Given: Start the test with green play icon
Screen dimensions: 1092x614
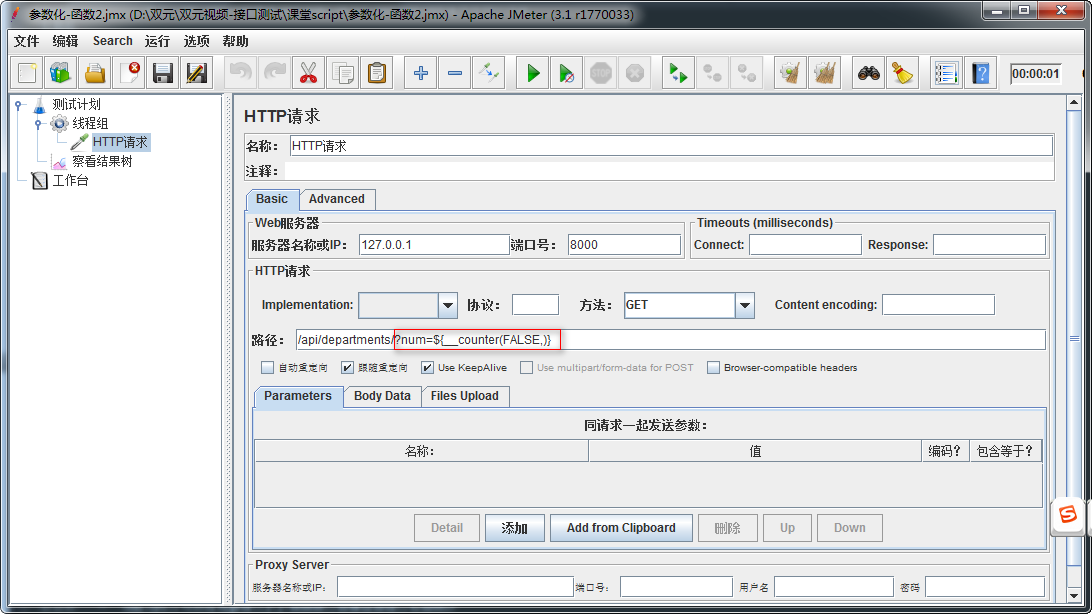Looking at the screenshot, I should tap(533, 73).
